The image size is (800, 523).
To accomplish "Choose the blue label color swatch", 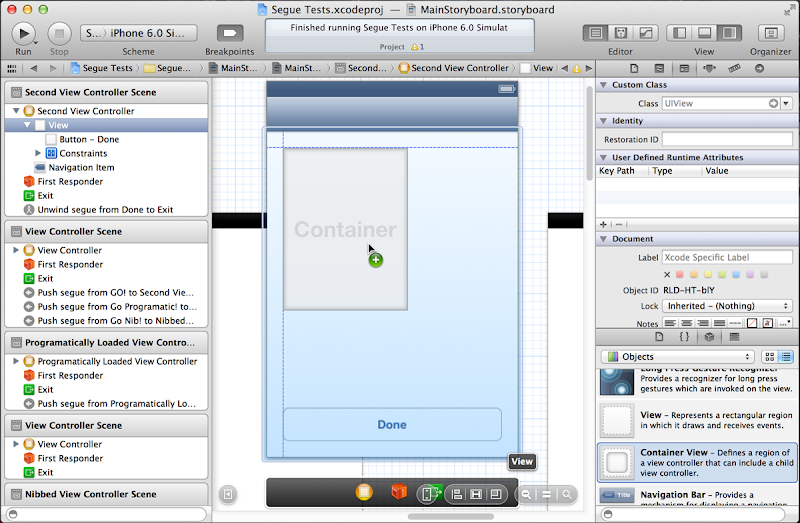I will (736, 275).
